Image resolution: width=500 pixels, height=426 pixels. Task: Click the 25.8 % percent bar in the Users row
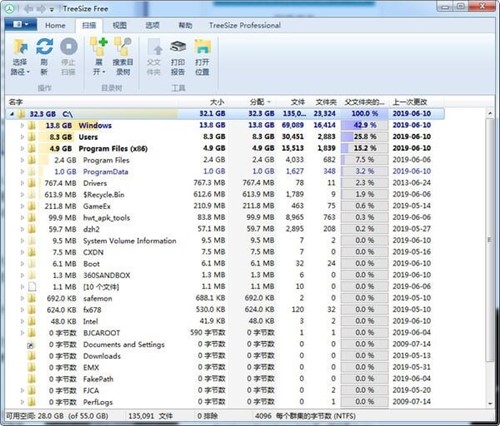[x=365, y=137]
